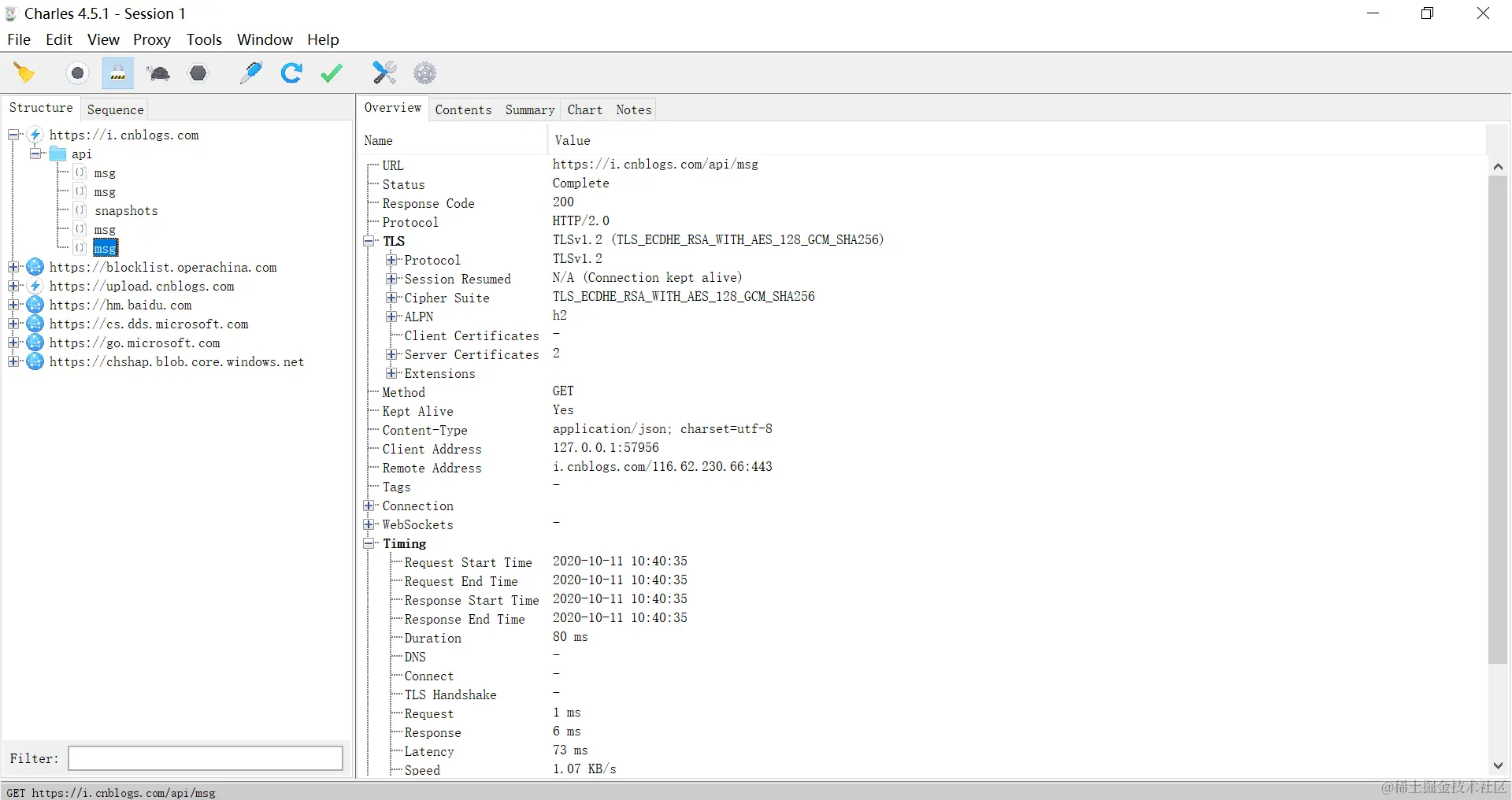Switch to the Notes tab

pos(634,109)
